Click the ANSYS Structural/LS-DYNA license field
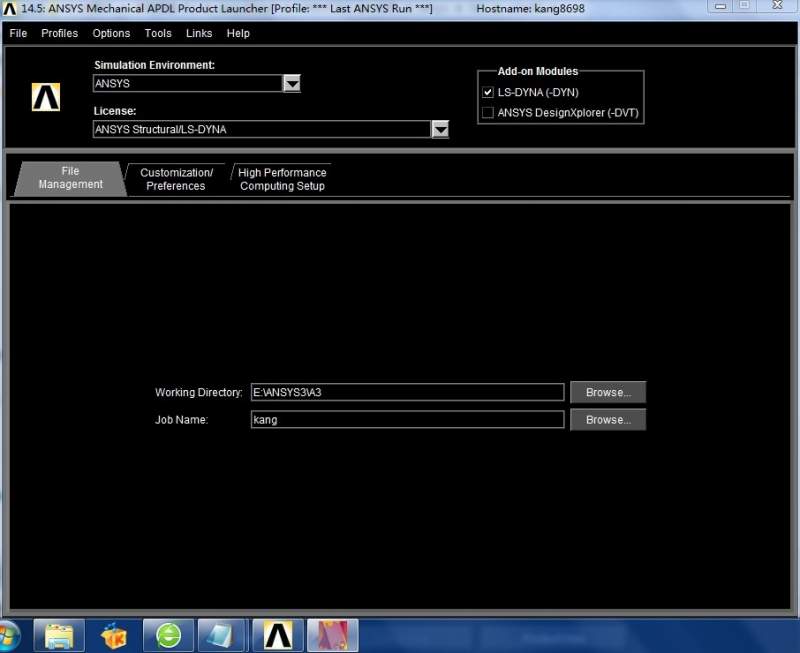Screen dimensions: 800x653 262,130
